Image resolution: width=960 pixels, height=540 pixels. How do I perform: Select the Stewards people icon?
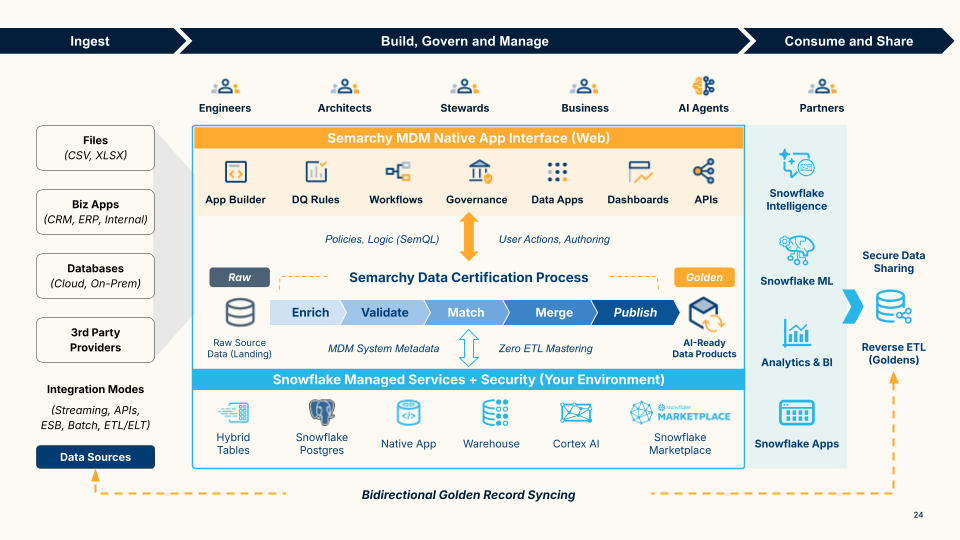464,87
